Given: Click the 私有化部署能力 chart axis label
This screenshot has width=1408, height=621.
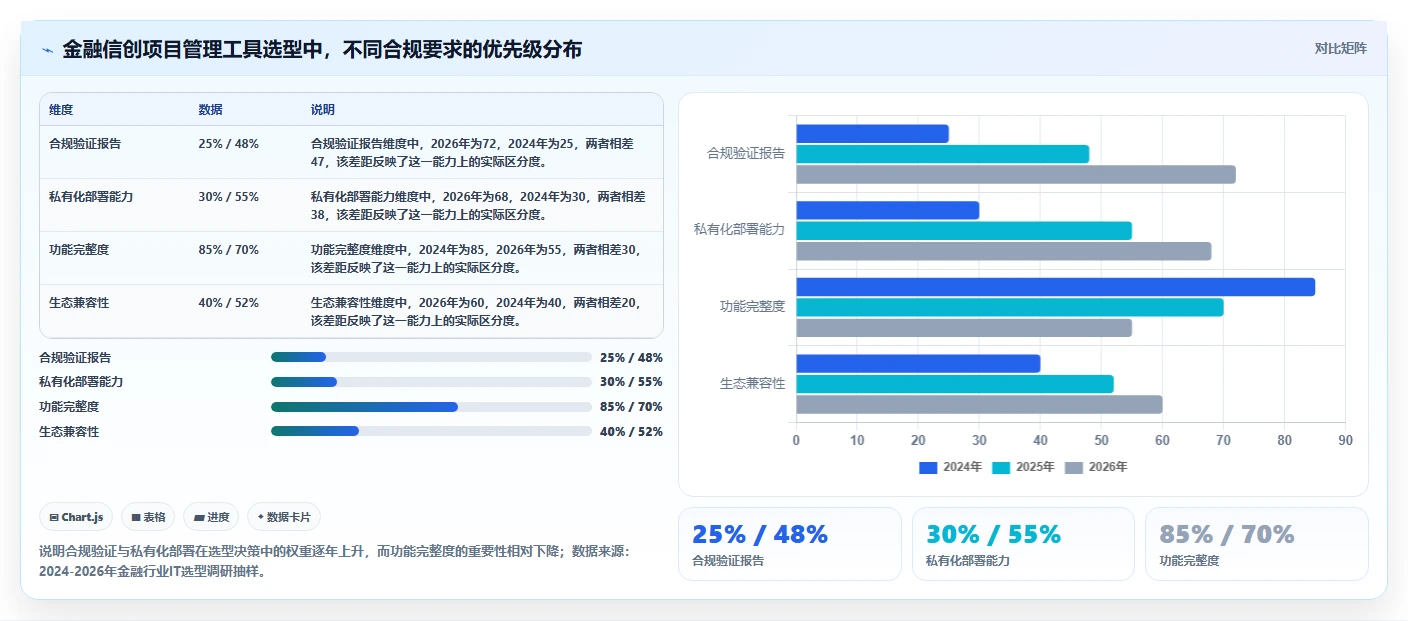Looking at the screenshot, I should [740, 230].
